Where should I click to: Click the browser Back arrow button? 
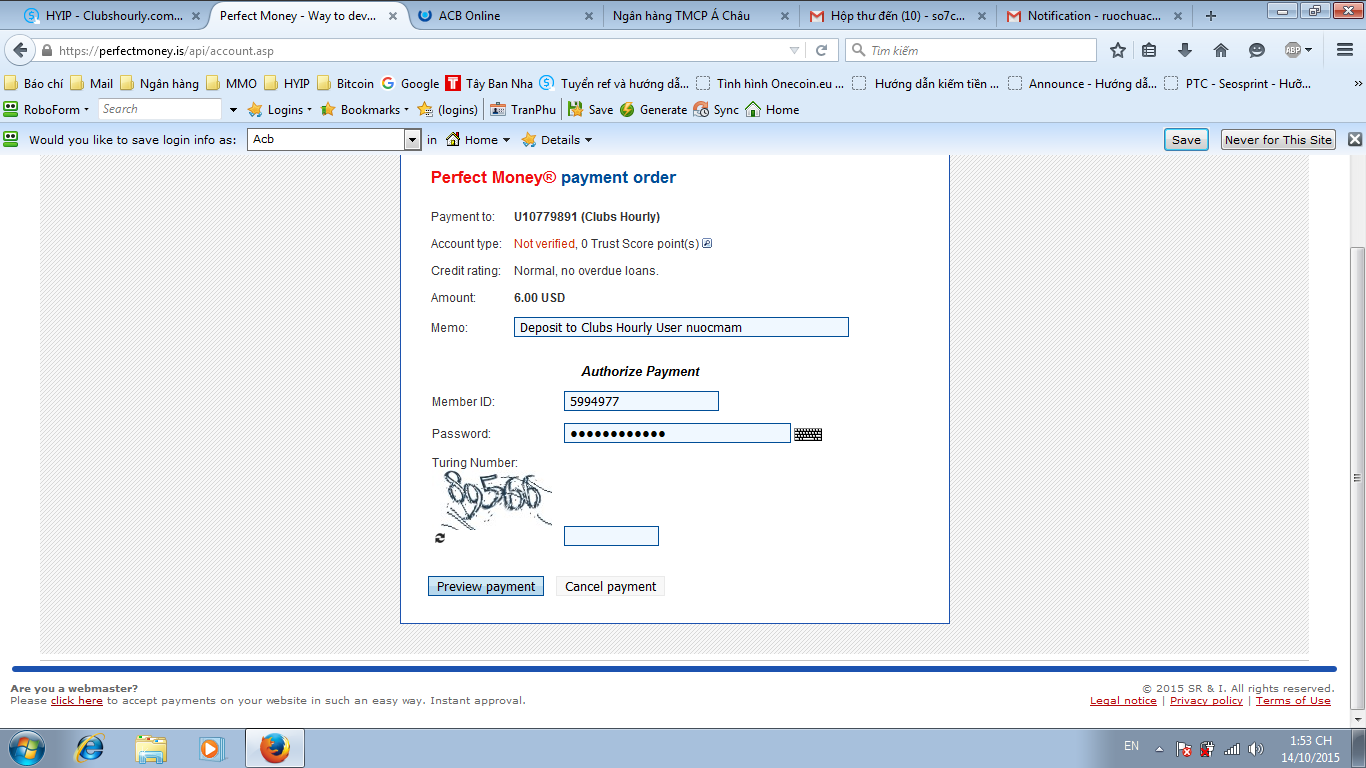(x=20, y=51)
